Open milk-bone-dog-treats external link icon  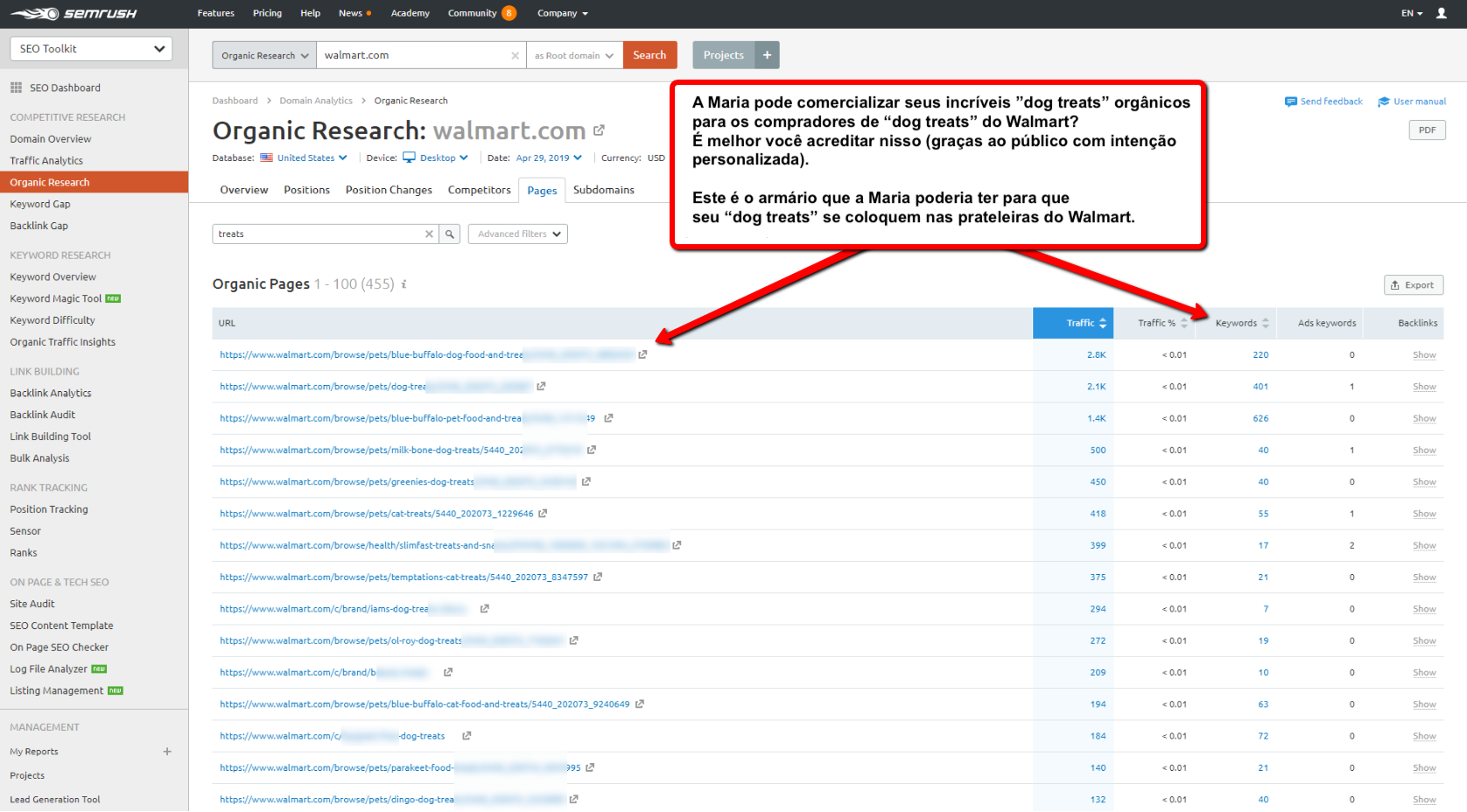(x=592, y=450)
